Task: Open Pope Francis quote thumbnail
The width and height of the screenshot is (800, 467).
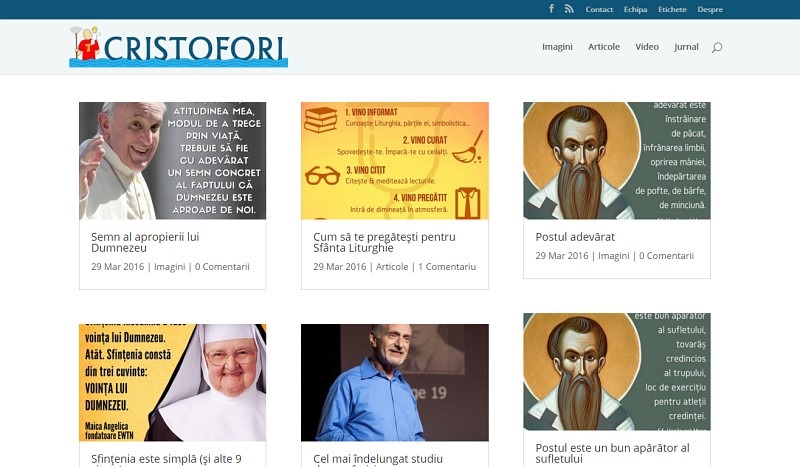Action: point(172,161)
